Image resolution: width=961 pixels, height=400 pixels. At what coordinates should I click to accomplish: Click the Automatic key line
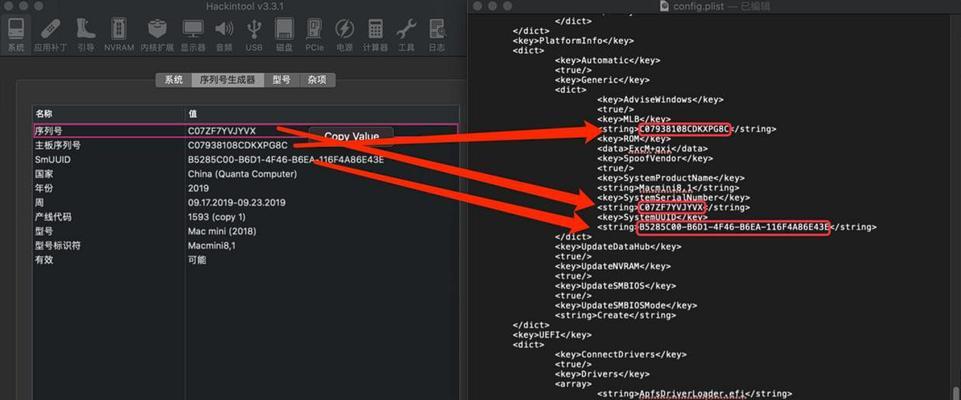coord(607,61)
